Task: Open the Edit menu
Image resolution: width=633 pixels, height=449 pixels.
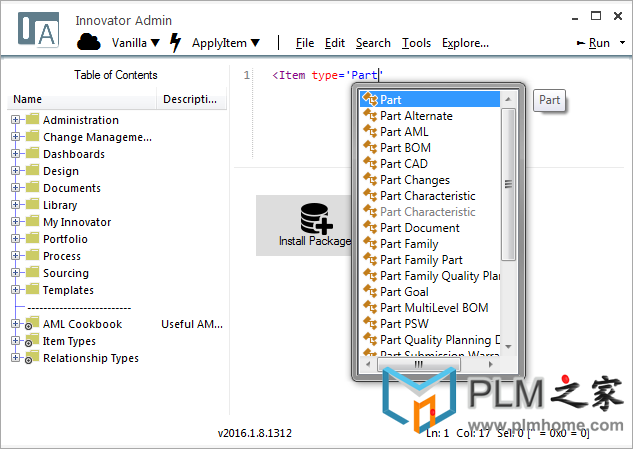Action: (x=335, y=43)
